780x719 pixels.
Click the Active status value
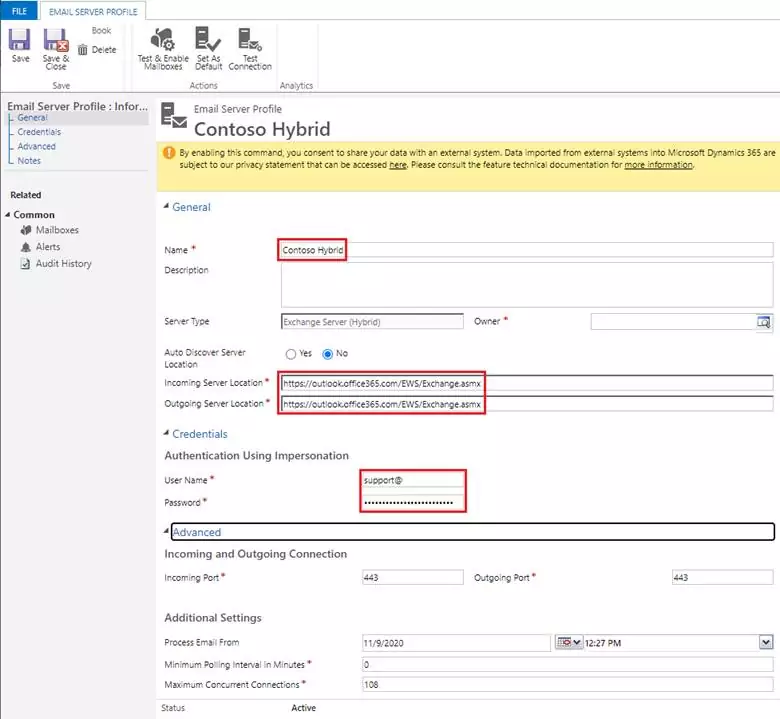(303, 708)
